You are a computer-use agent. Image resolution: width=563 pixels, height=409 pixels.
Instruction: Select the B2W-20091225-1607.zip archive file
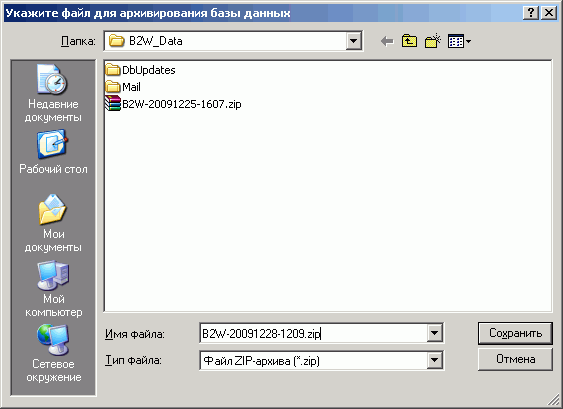(x=173, y=104)
